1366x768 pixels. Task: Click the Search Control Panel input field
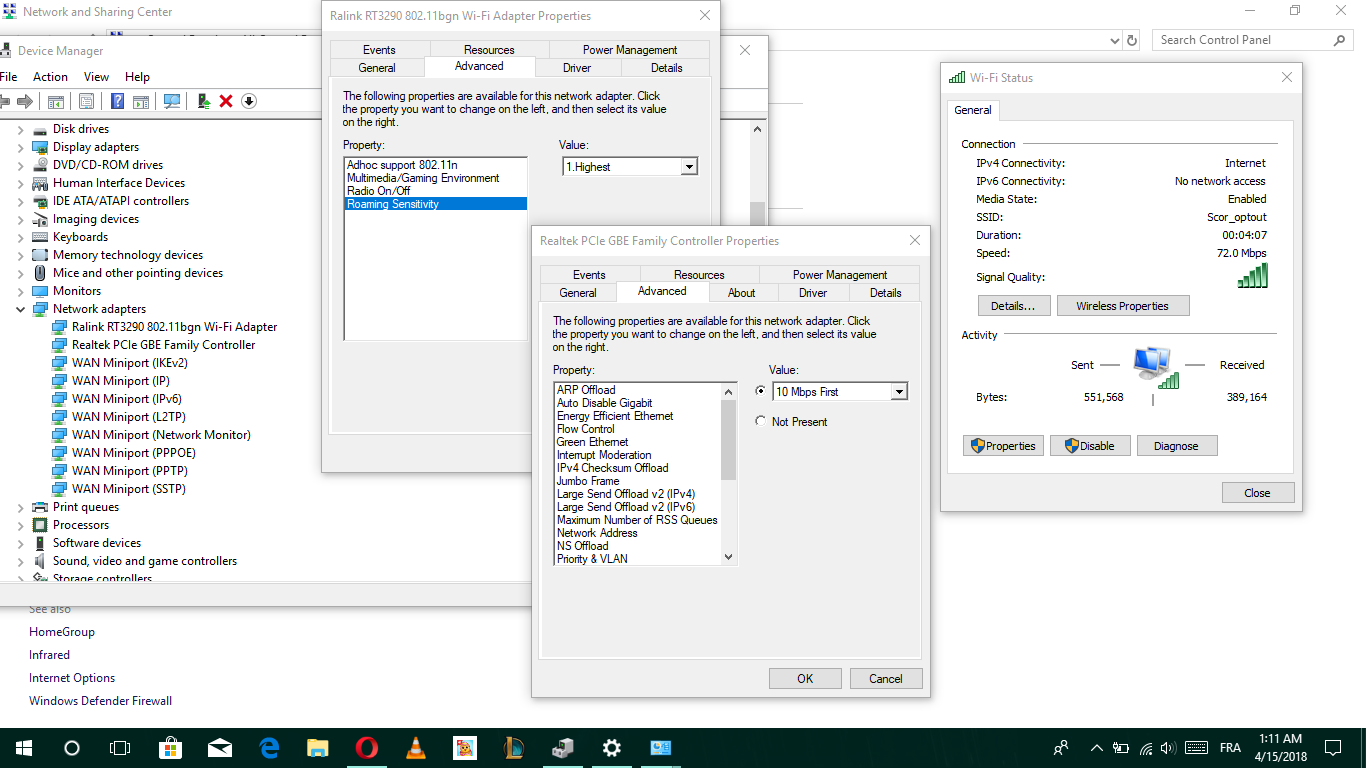point(1253,40)
